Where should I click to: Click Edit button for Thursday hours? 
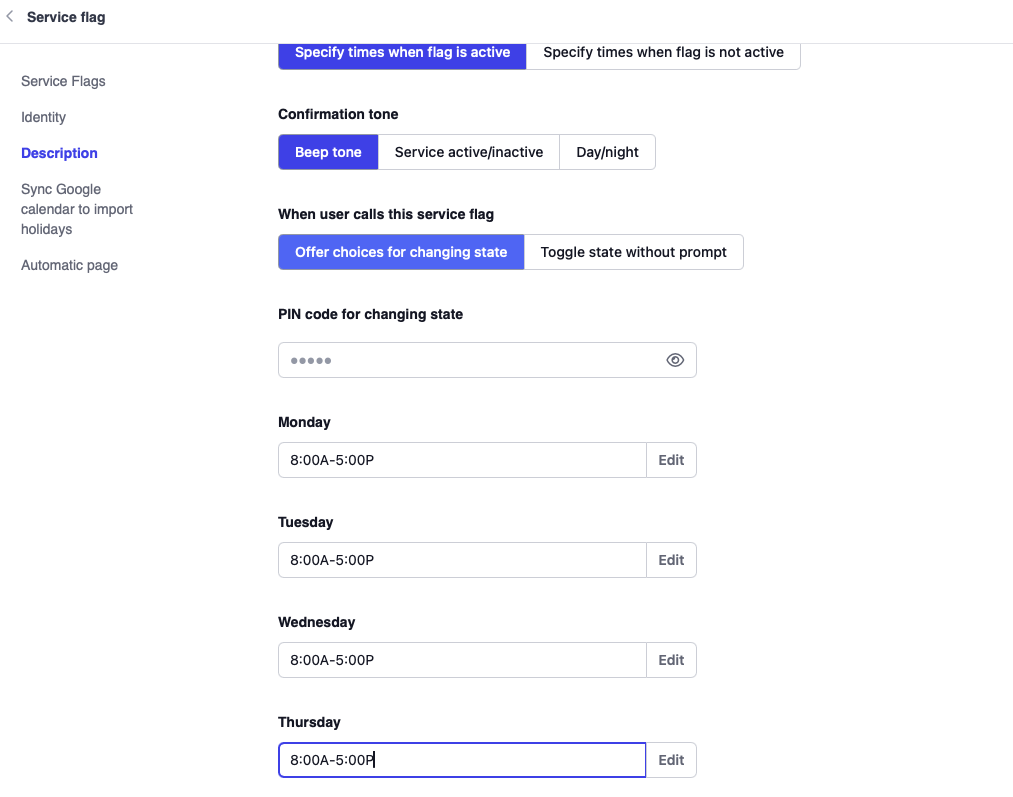pos(671,760)
